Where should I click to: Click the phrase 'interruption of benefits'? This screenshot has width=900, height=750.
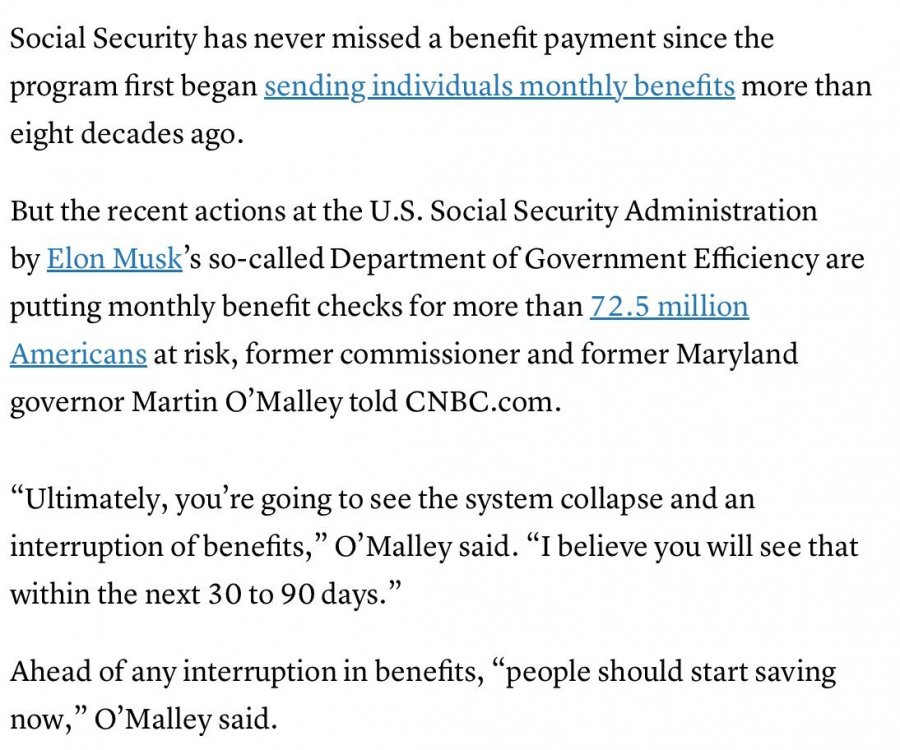pos(138,546)
